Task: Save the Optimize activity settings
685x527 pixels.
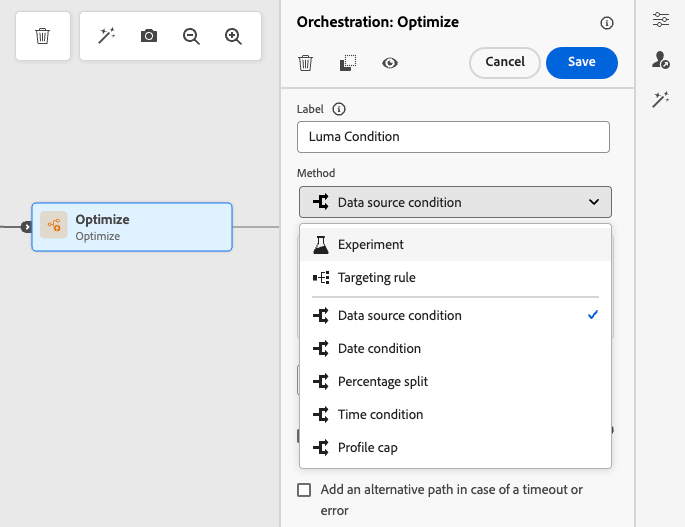Action: pos(581,62)
